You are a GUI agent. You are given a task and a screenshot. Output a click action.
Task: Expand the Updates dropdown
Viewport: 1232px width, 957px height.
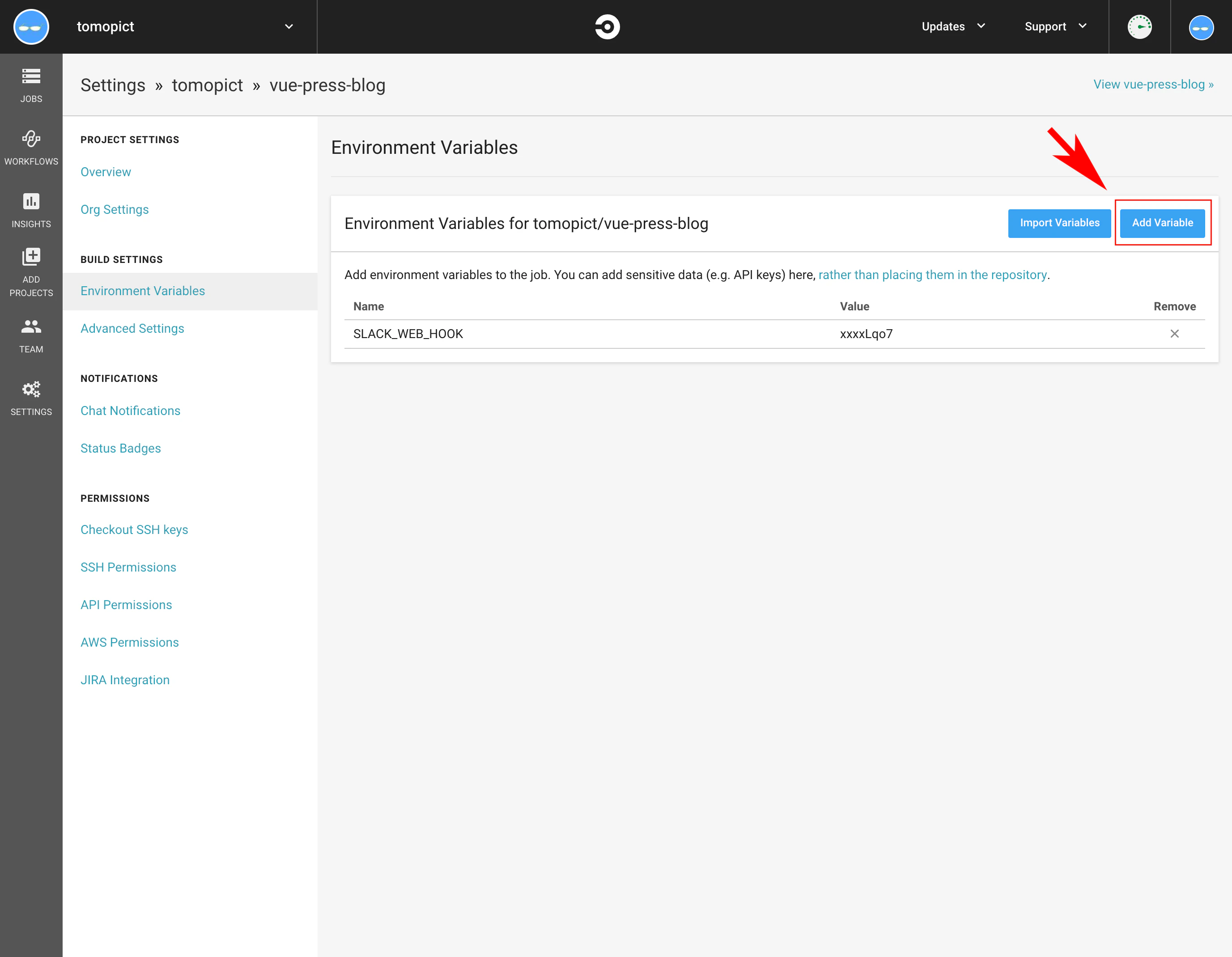pos(953,26)
